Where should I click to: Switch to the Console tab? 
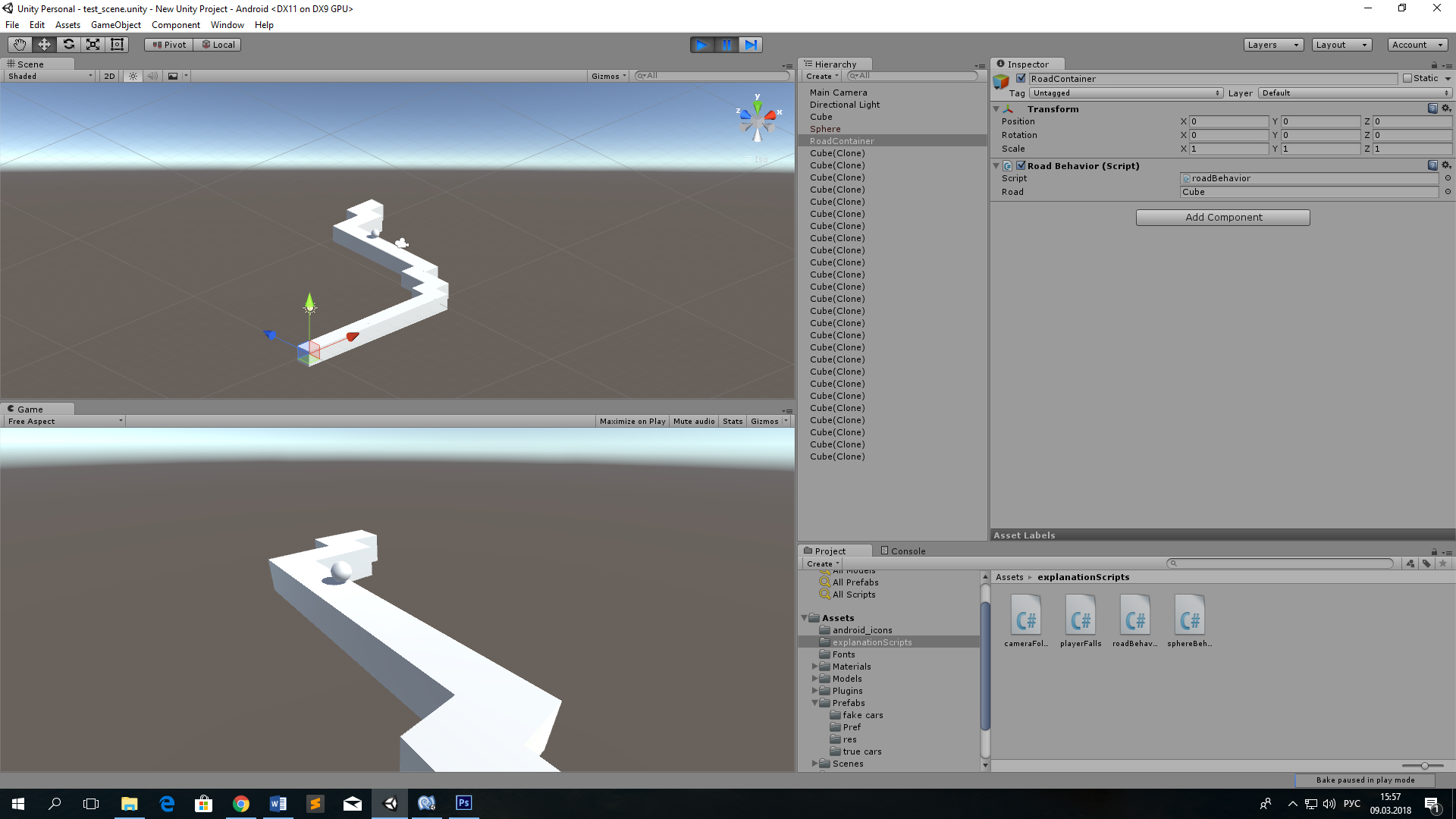coord(903,550)
